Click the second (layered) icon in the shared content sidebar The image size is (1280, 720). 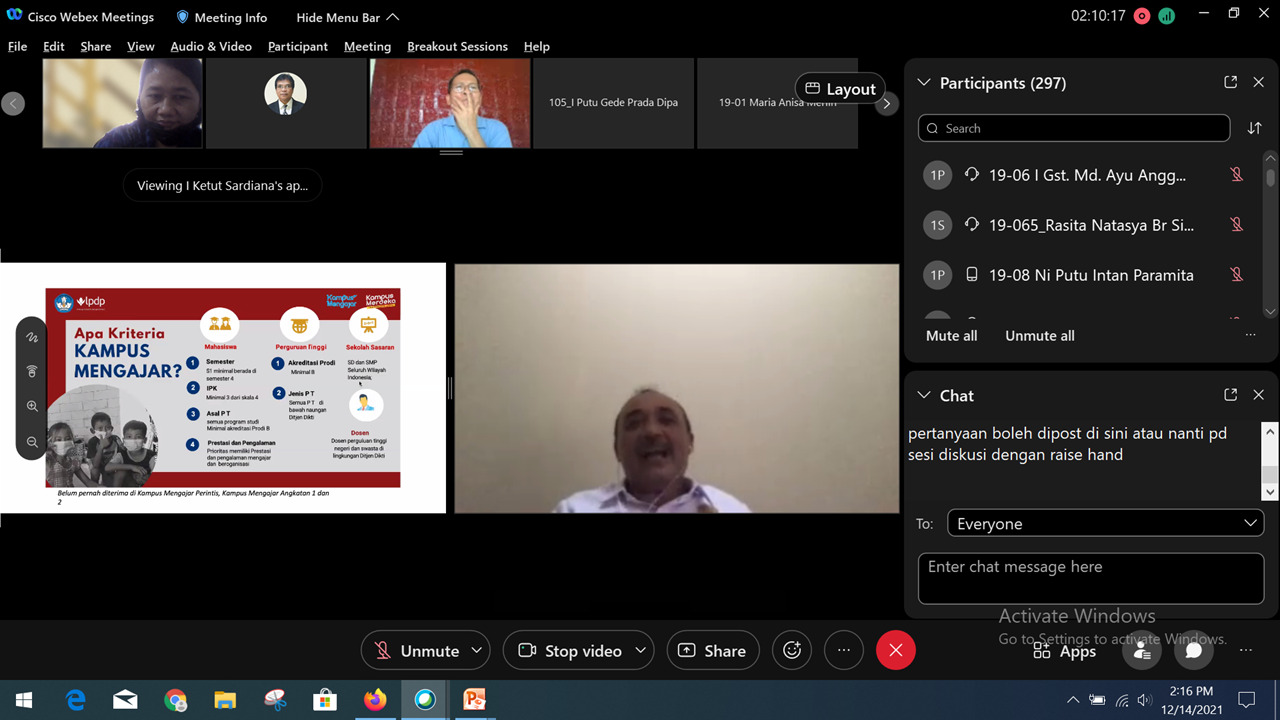coord(32,371)
